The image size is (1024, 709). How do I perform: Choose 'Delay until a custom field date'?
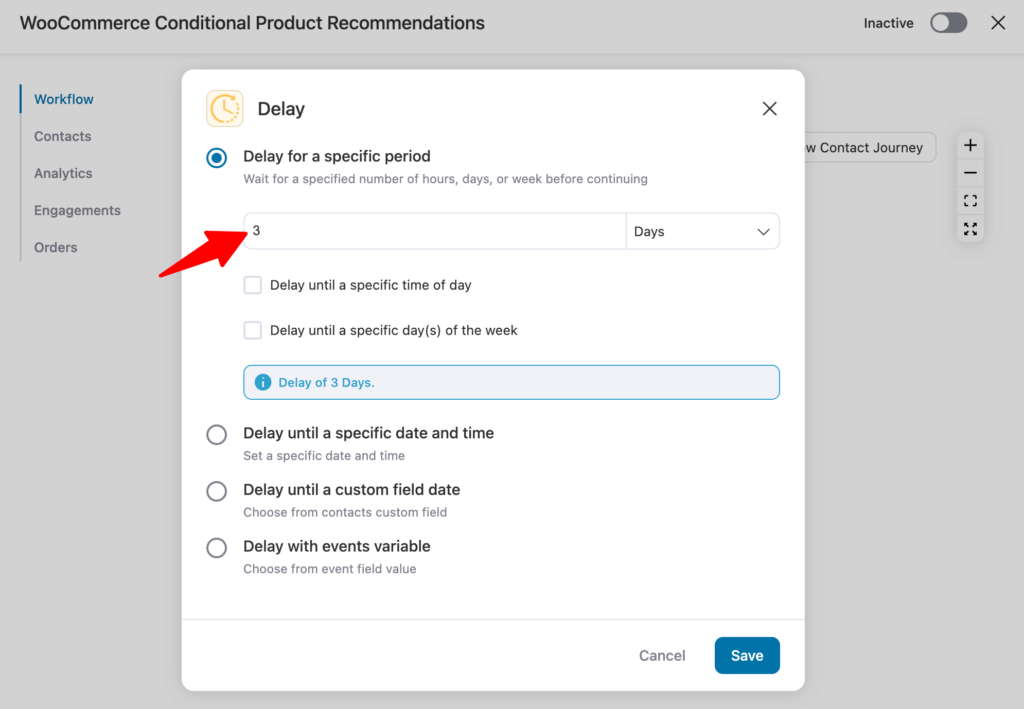click(x=216, y=491)
